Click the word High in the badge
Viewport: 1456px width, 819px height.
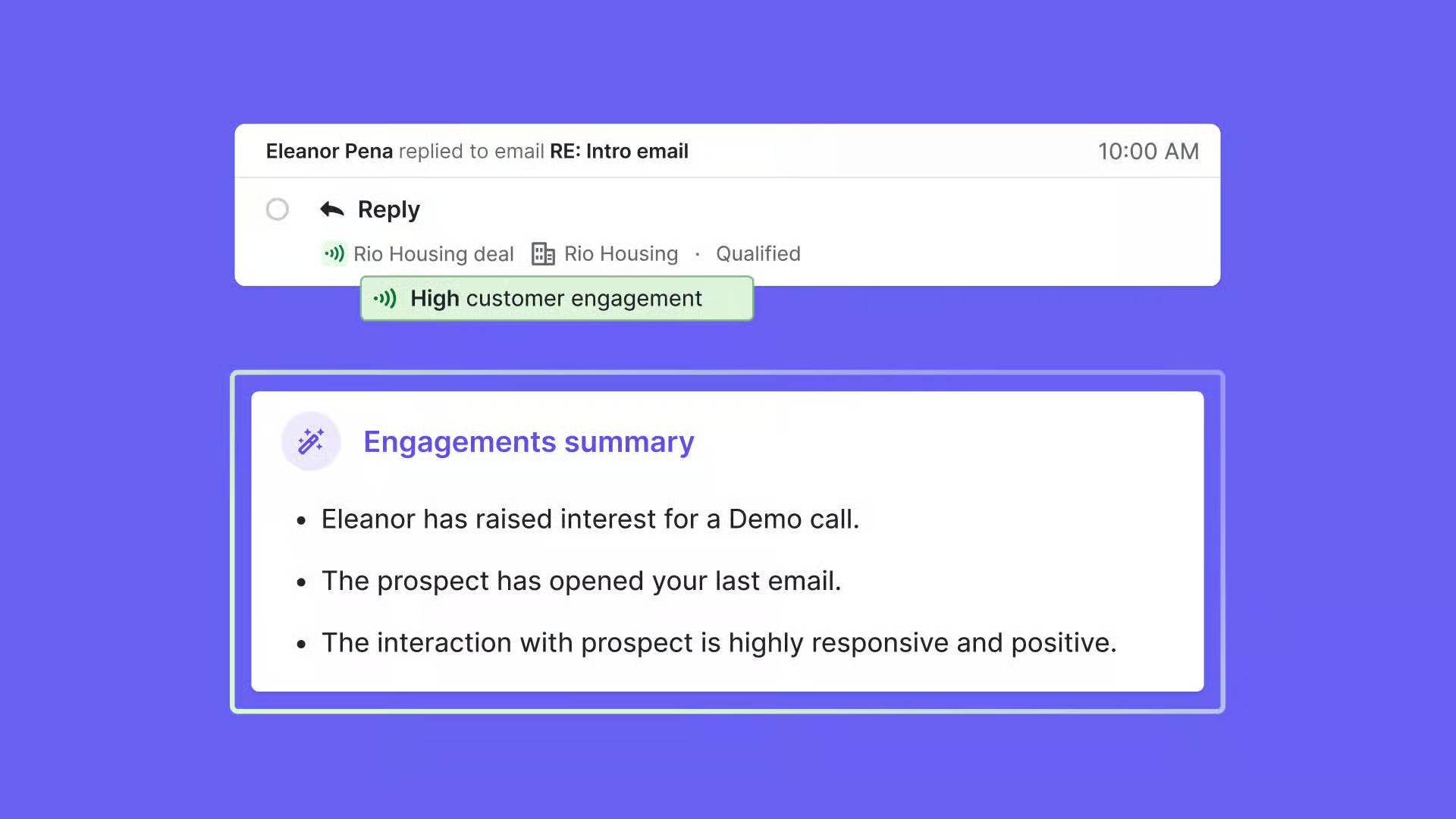pyautogui.click(x=435, y=299)
